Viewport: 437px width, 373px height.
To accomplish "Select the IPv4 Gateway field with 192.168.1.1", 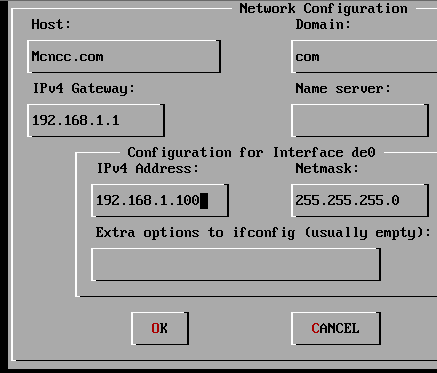I will pyautogui.click(x=96, y=120).
